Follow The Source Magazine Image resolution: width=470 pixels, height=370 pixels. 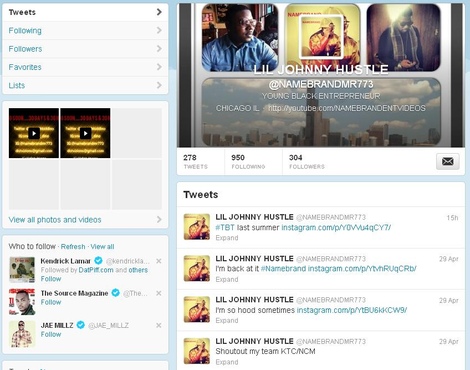pyautogui.click(x=51, y=302)
